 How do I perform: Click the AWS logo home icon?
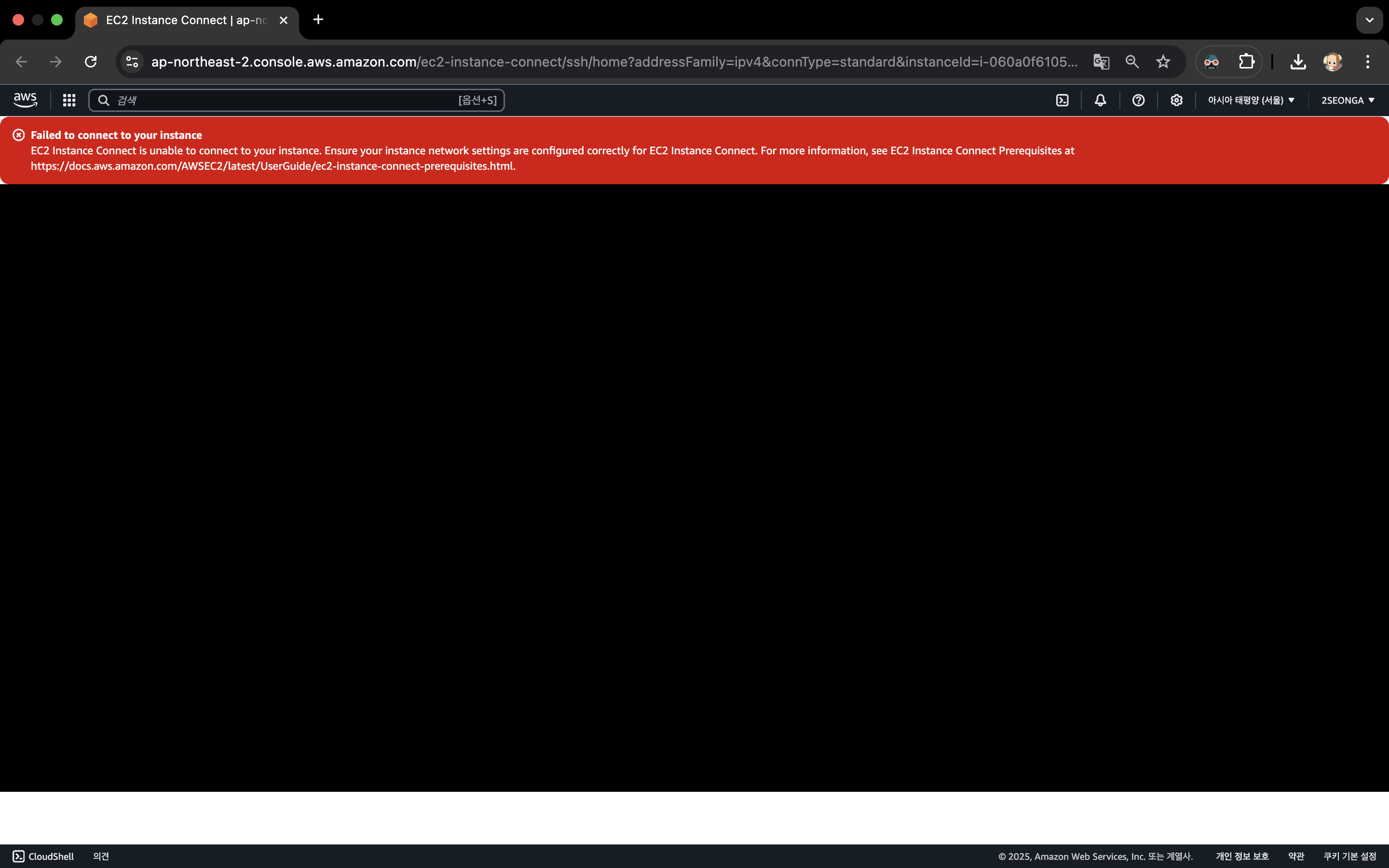click(x=25, y=100)
